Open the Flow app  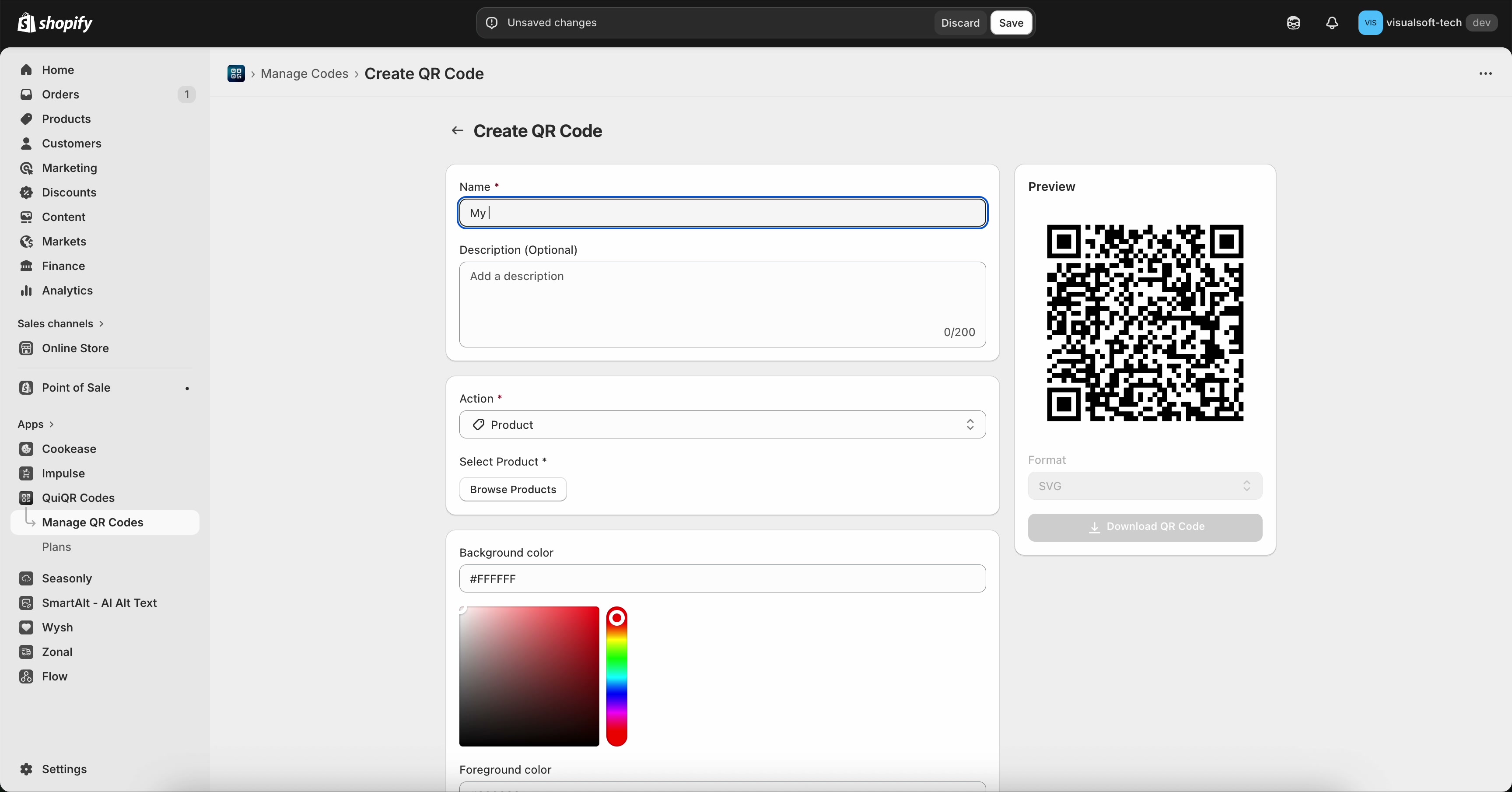click(54, 676)
